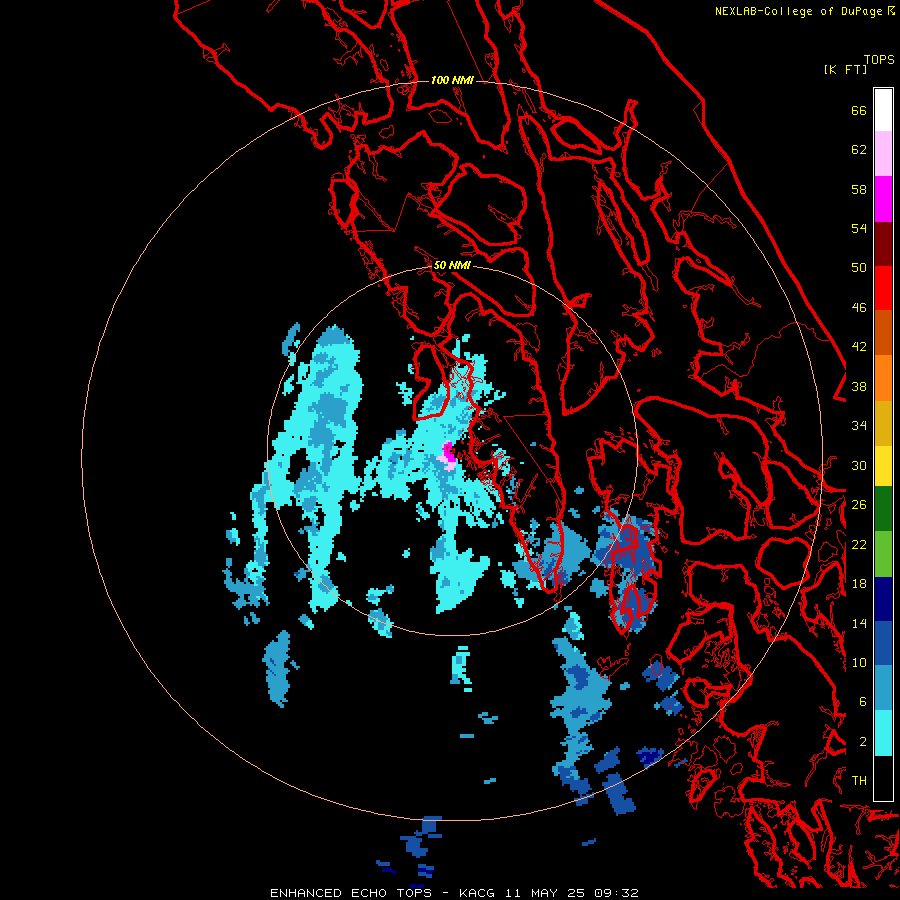900x900 pixels.
Task: Click the legend value 14
Action: pos(859,623)
